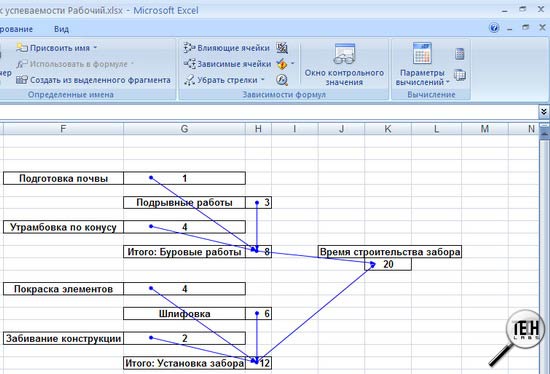
Task: Select cell Итого: Установка забора
Action: point(185,363)
